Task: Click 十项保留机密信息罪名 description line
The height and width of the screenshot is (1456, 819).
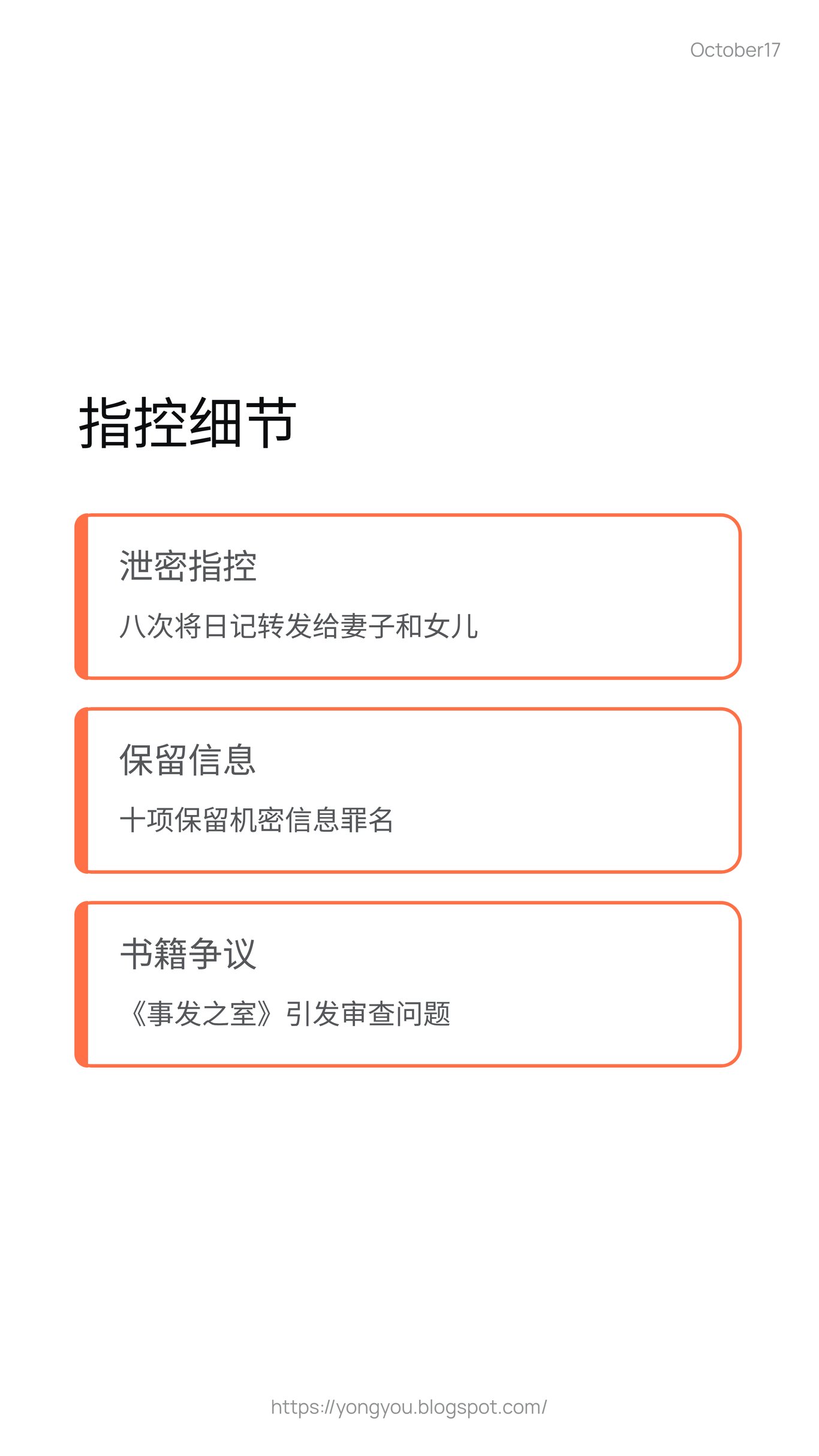Action: pos(256,820)
